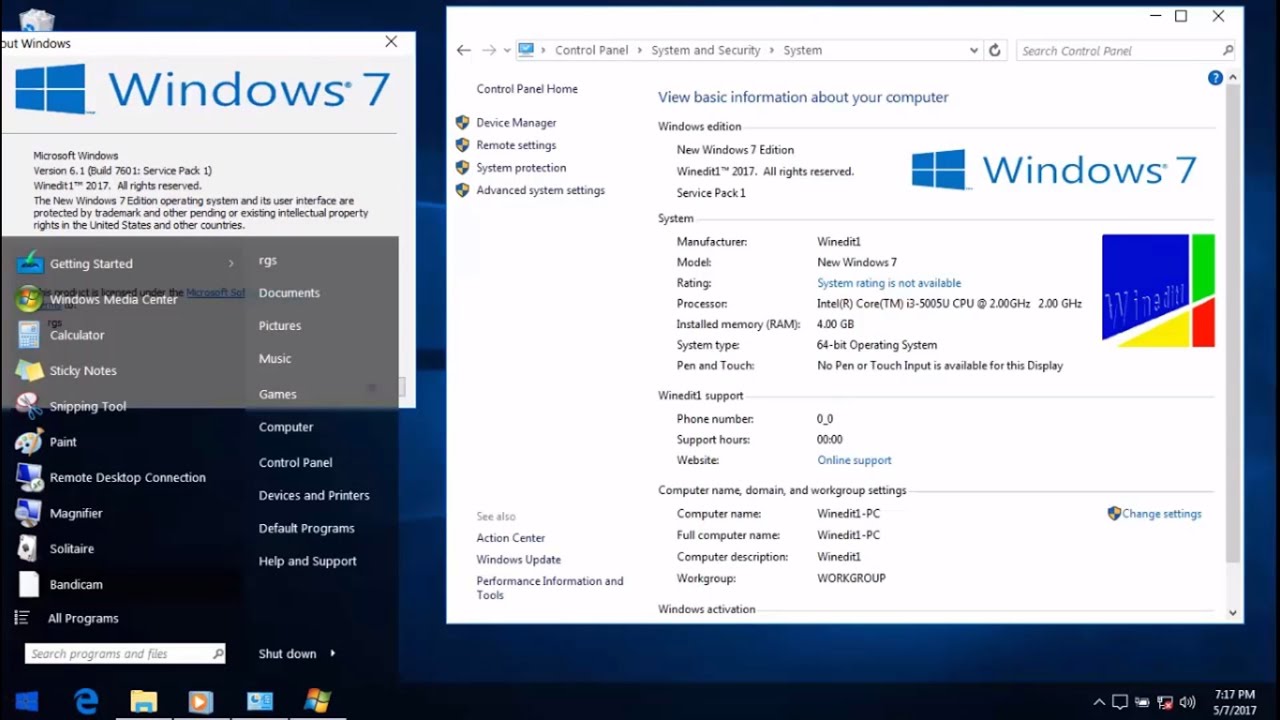Image resolution: width=1280 pixels, height=720 pixels.
Task: Open the Calculator icon in Start menu
Action: (30, 335)
